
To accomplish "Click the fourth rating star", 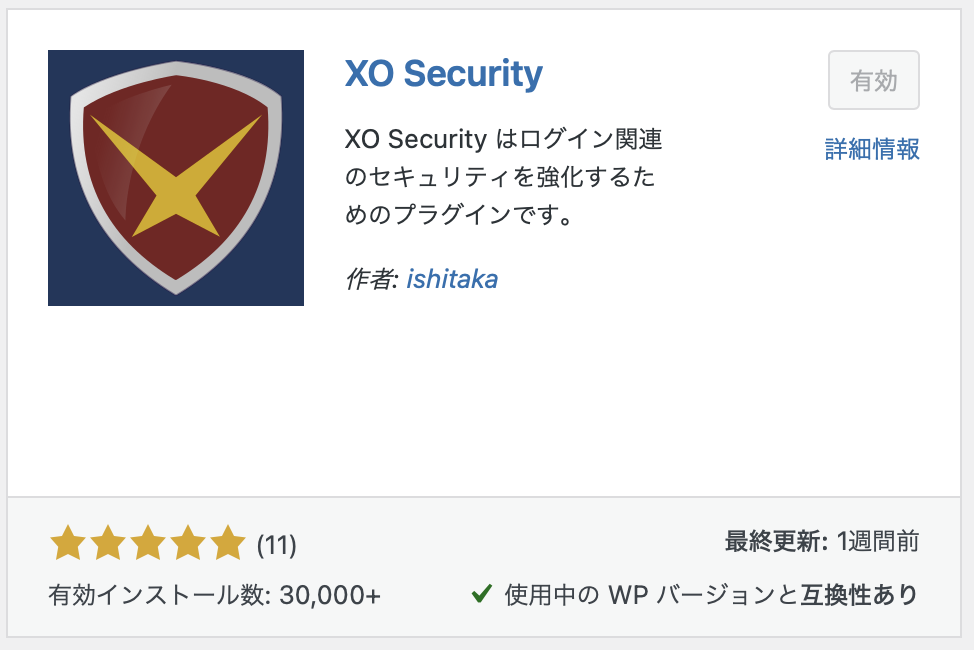I will click(x=188, y=544).
